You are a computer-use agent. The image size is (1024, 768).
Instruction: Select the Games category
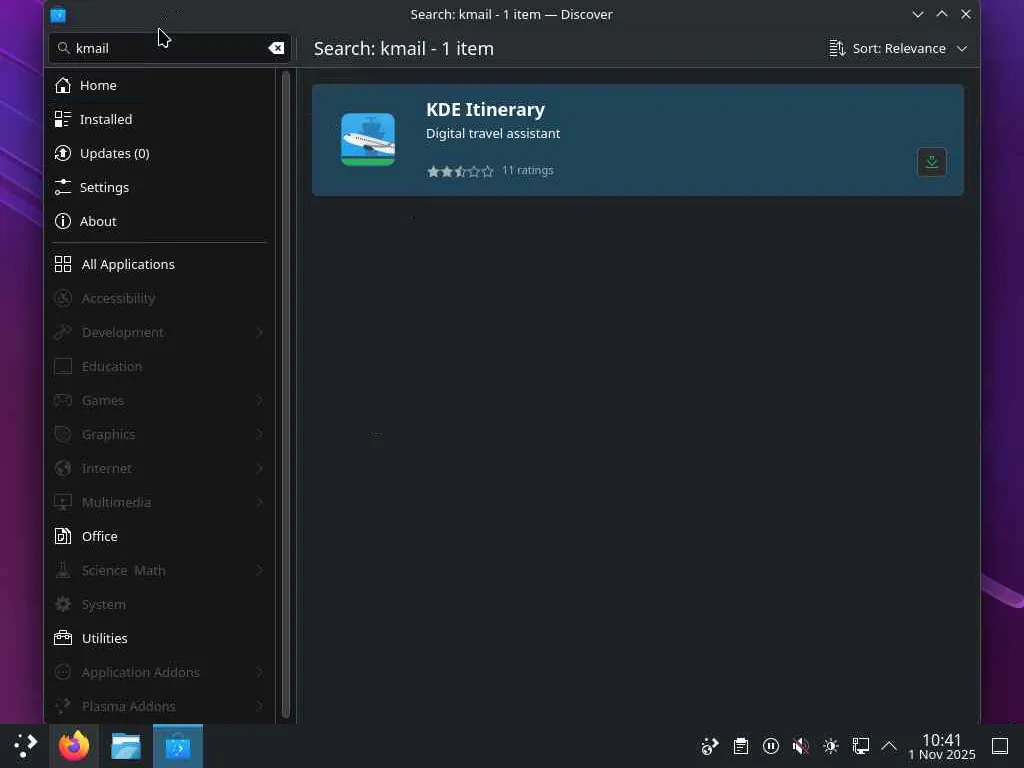coord(159,400)
